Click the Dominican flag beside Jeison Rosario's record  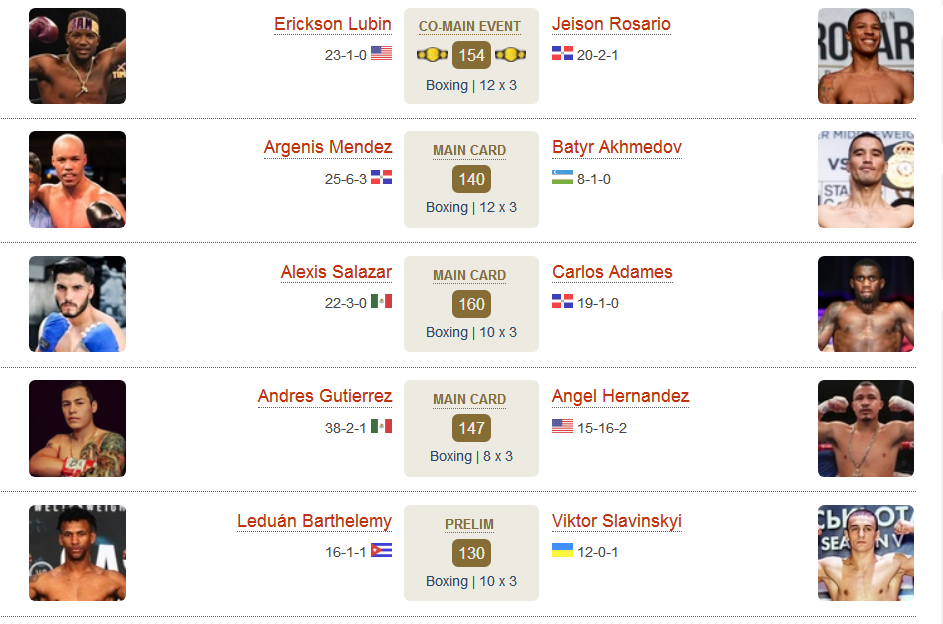(x=562, y=54)
